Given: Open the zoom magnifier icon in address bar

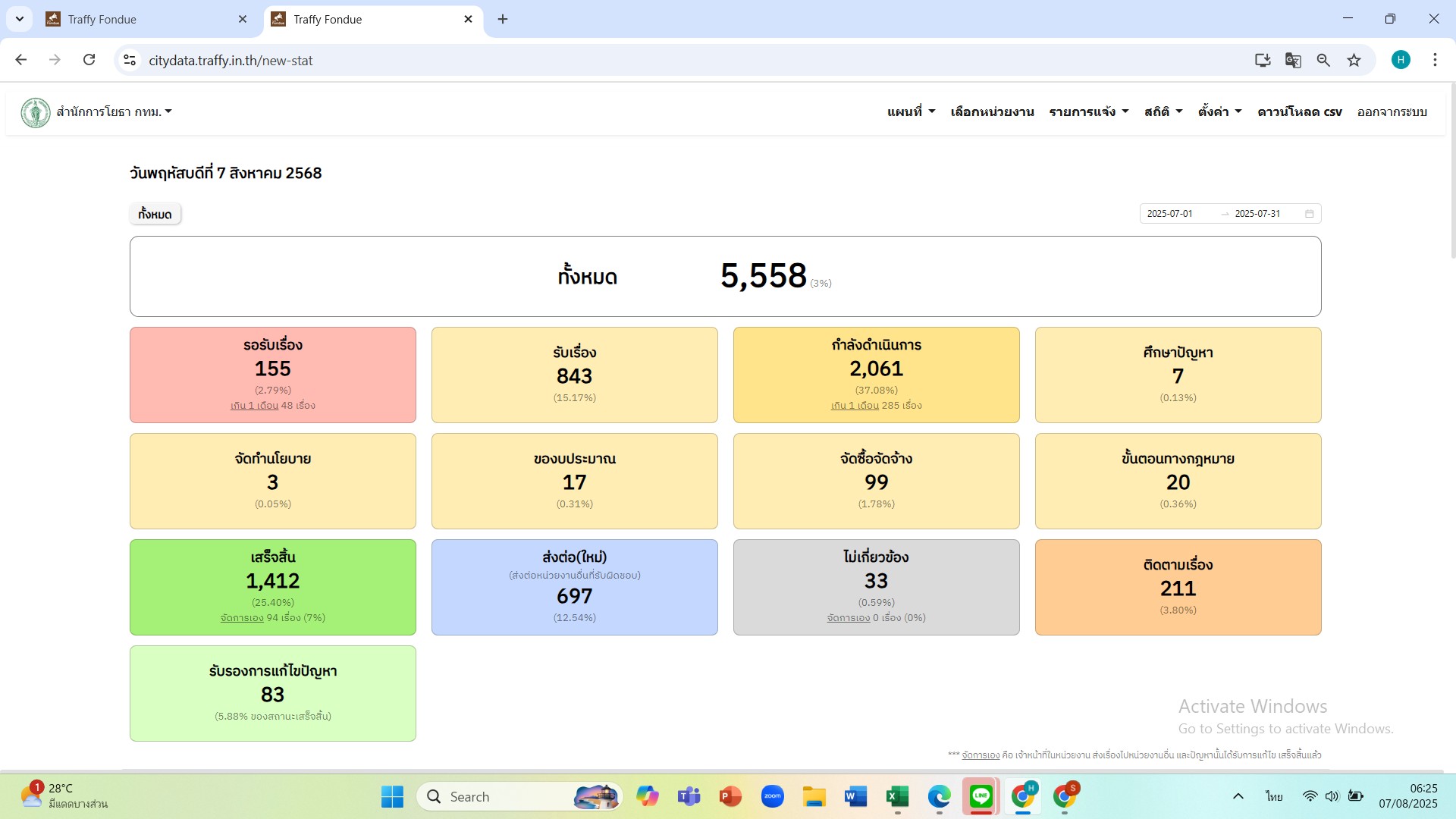Looking at the screenshot, I should (1323, 60).
